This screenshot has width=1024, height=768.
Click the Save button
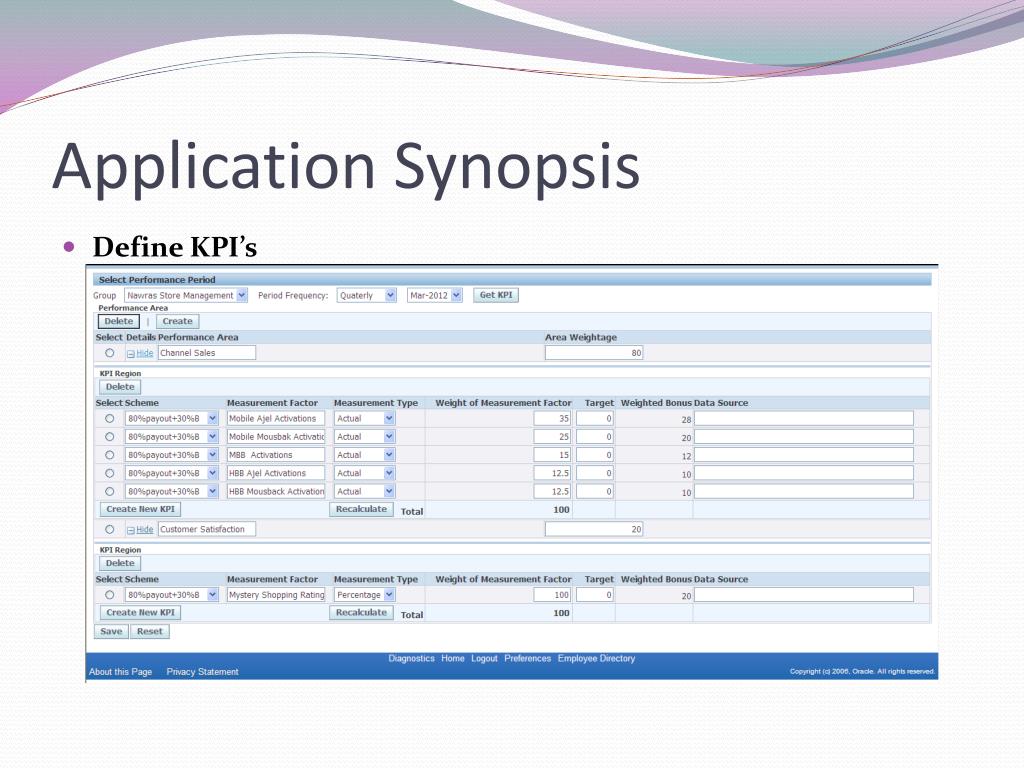[111, 632]
